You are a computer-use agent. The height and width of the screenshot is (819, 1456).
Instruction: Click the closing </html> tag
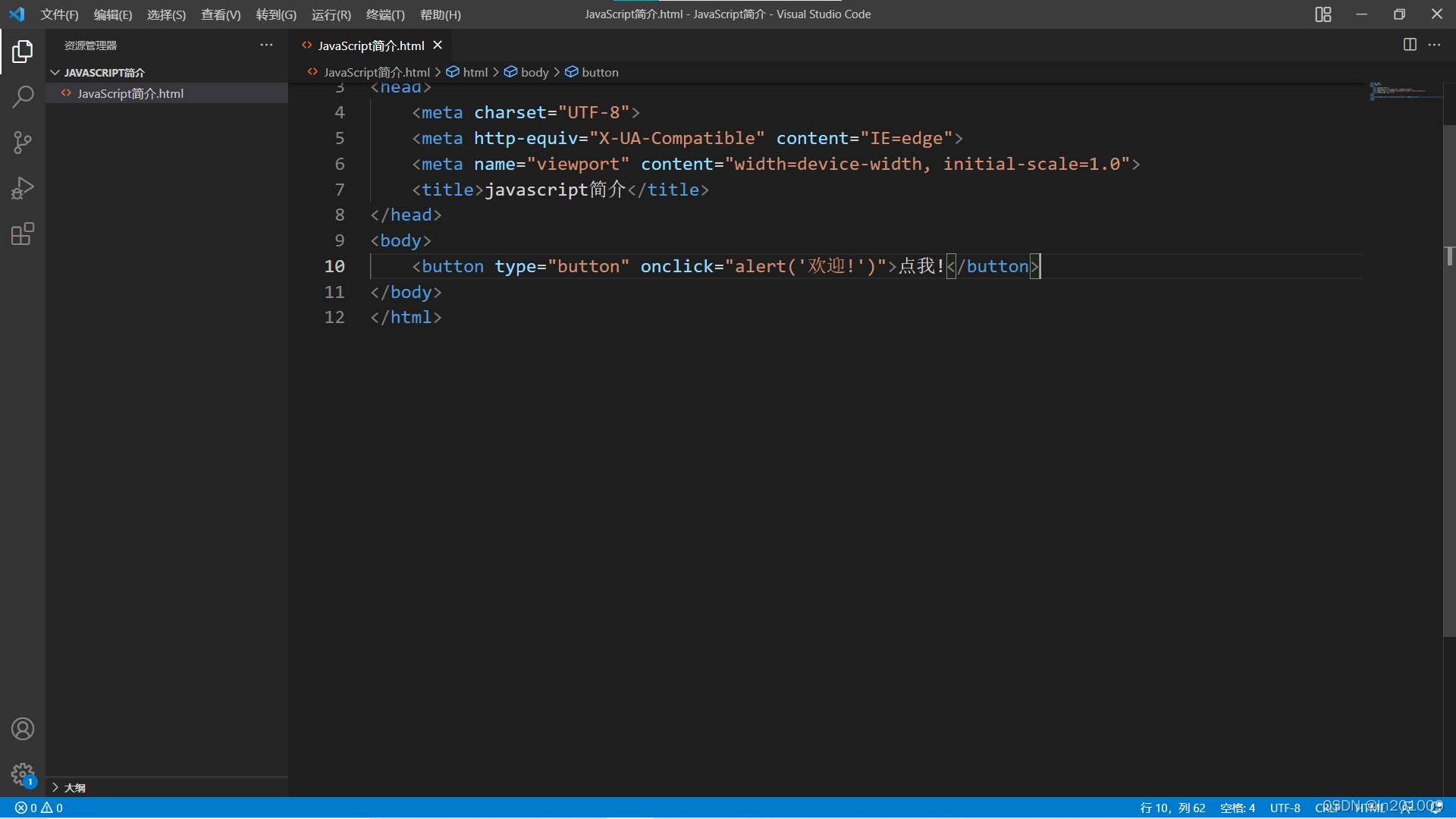(406, 317)
